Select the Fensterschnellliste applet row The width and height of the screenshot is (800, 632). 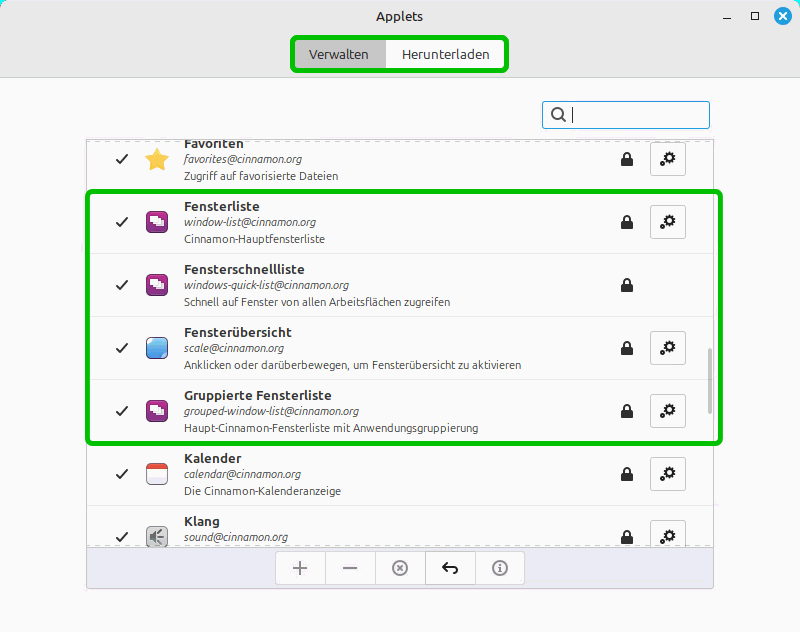pyautogui.click(x=400, y=285)
